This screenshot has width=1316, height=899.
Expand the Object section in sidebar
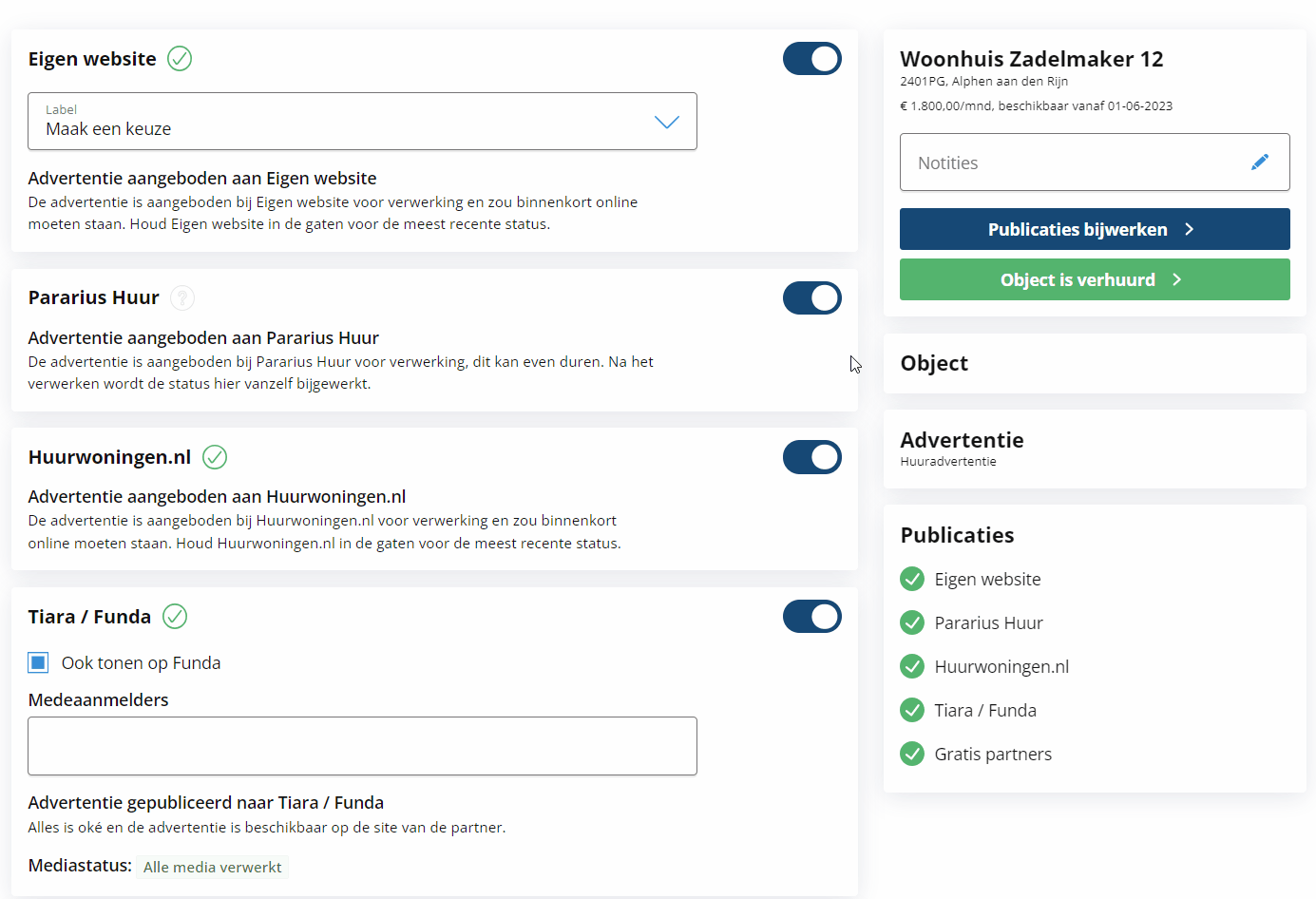pos(1095,363)
